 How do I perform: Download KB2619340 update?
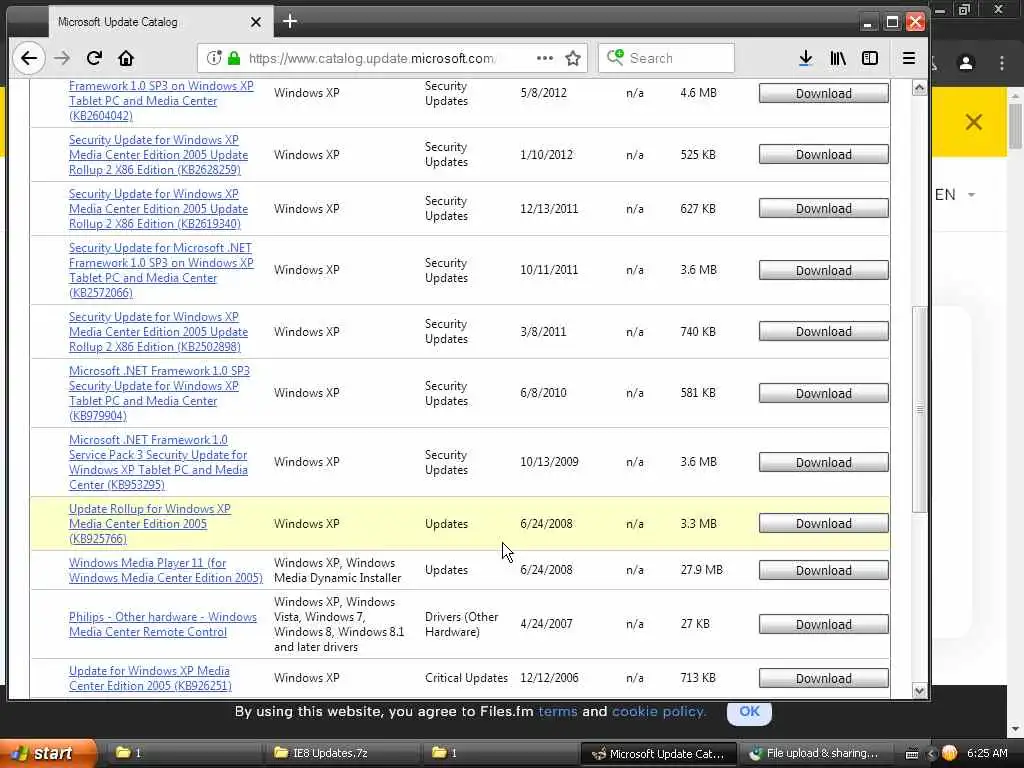click(x=824, y=208)
